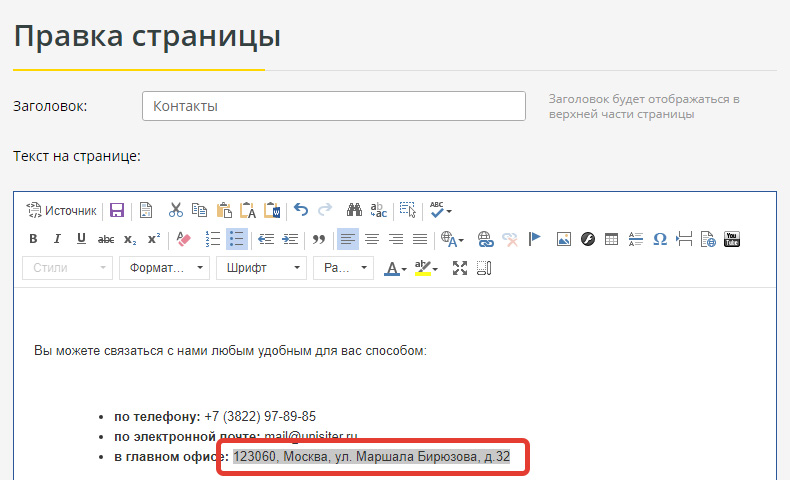Open the yellow background highlight color picker

(x=427, y=268)
